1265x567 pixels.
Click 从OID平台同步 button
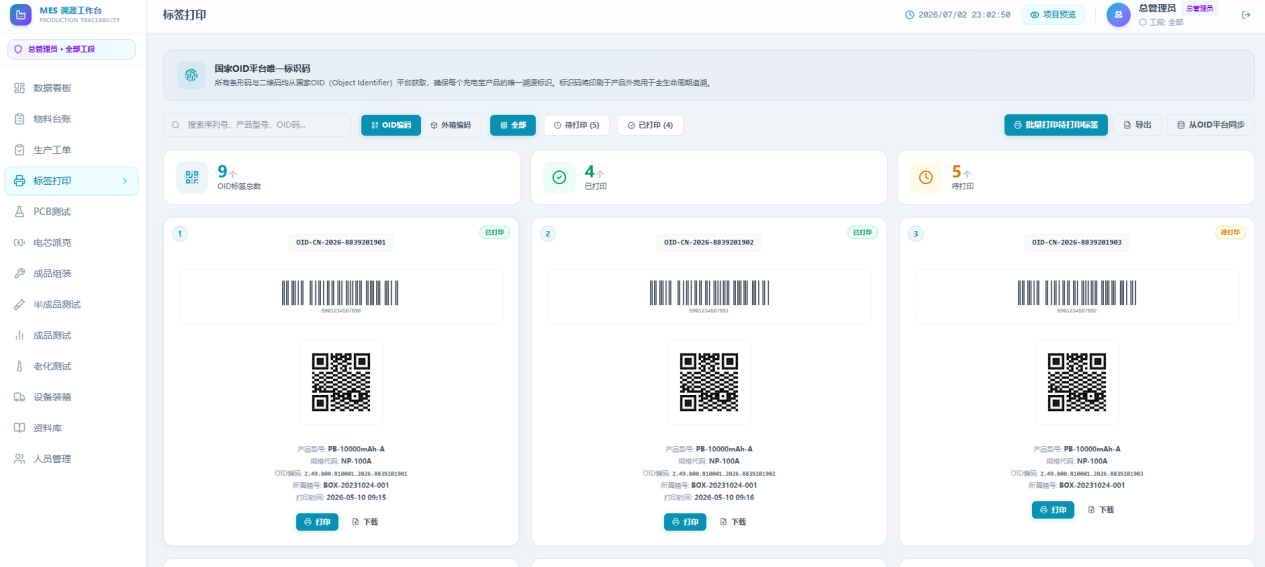point(1210,125)
